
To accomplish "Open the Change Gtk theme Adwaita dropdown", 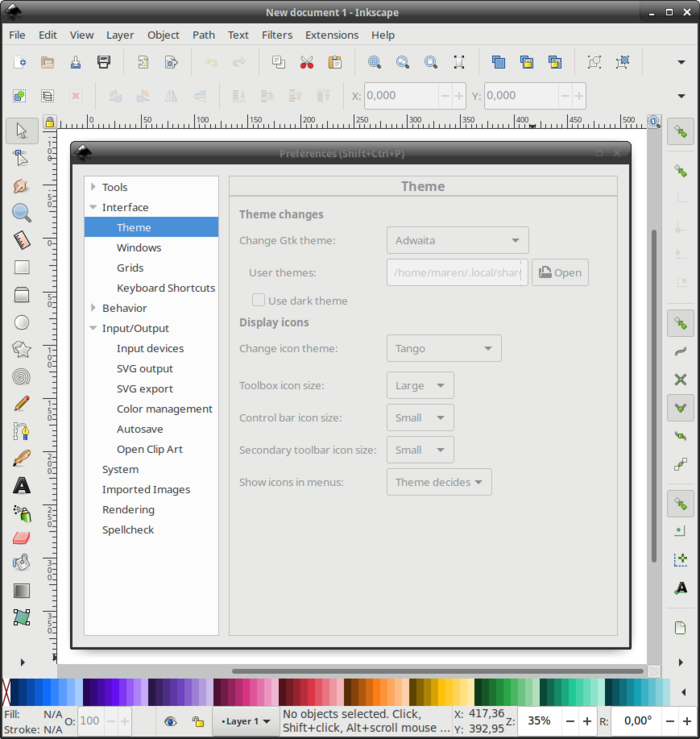I will point(458,240).
